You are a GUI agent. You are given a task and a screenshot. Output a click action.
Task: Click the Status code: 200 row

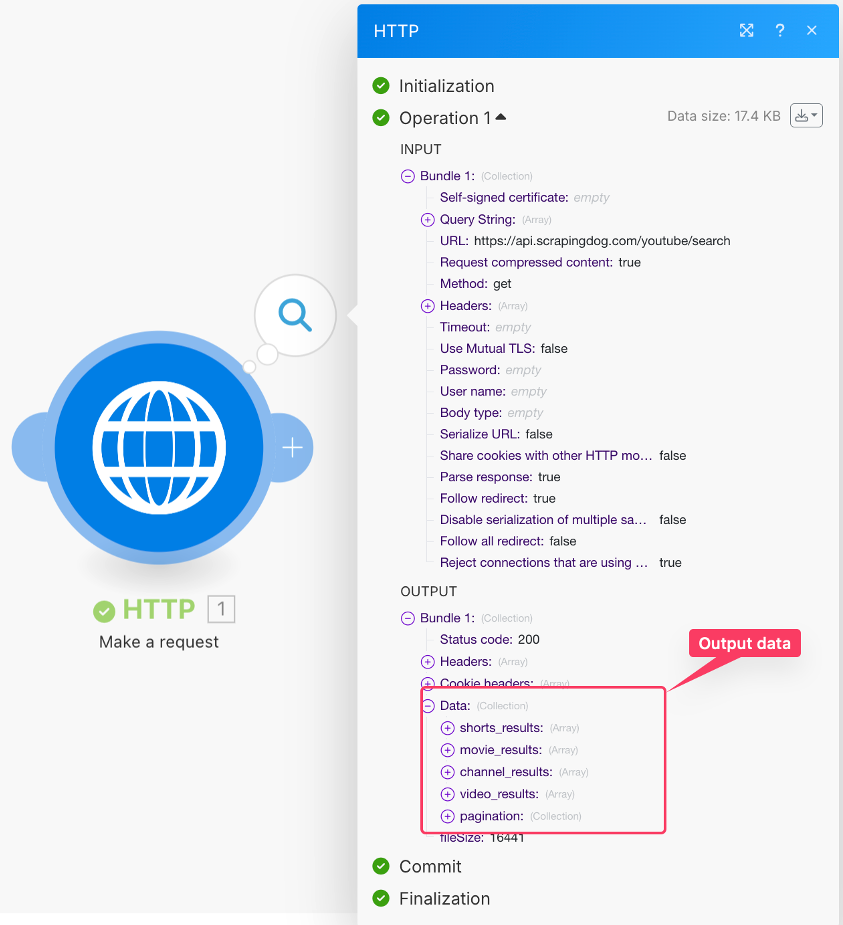tap(490, 639)
